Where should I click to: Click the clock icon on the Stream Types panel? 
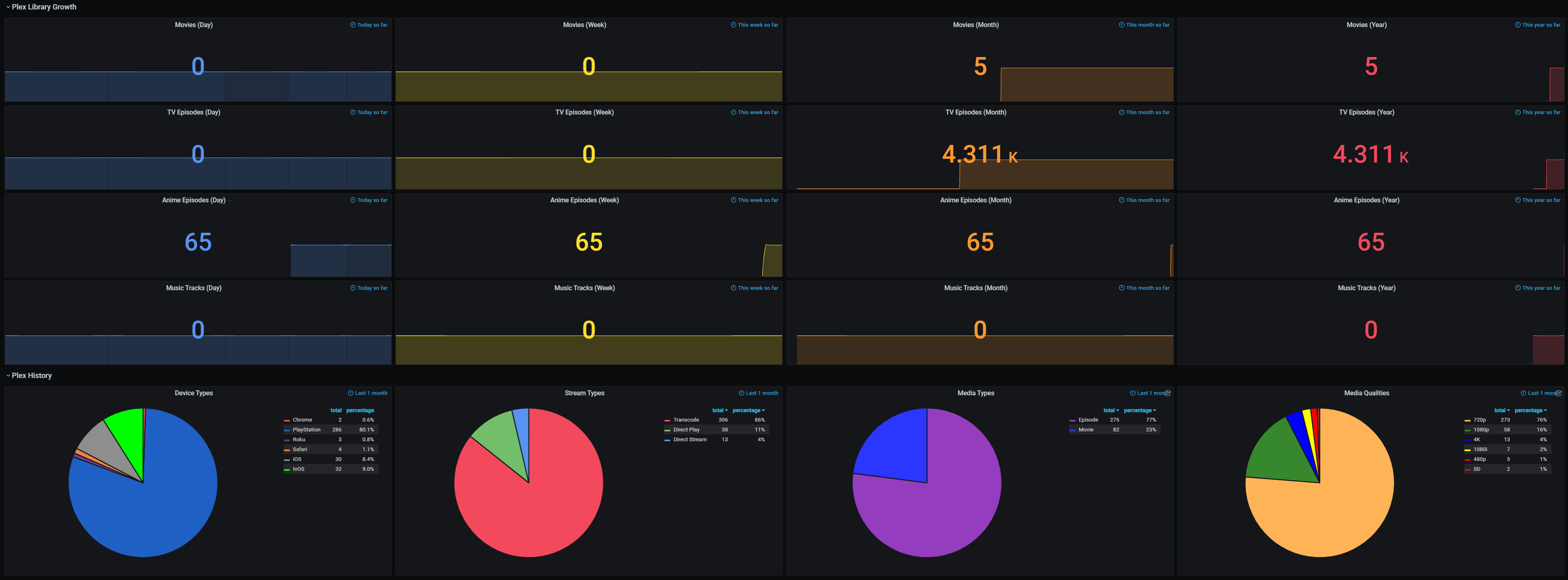click(x=741, y=393)
